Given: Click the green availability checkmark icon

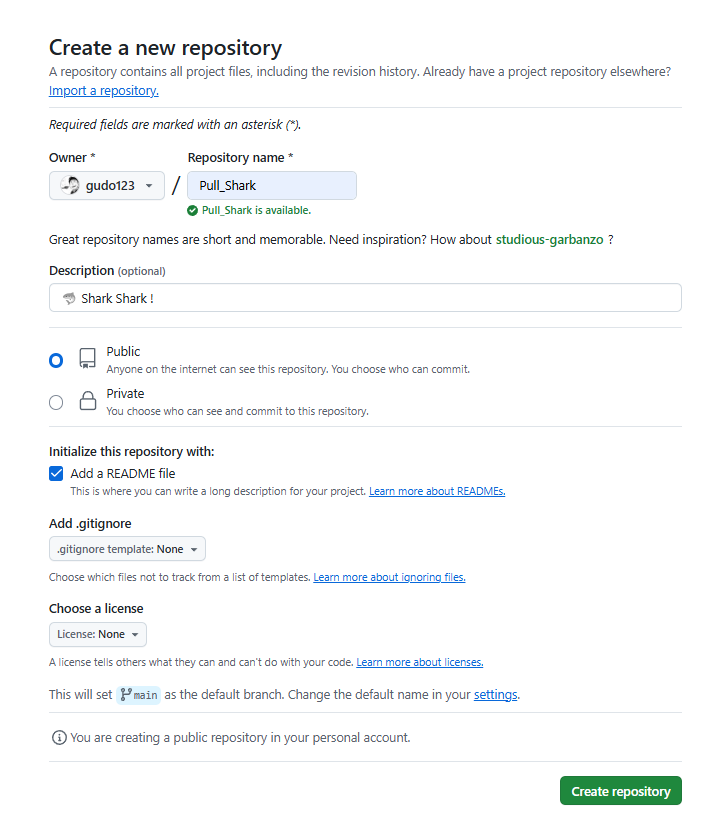Looking at the screenshot, I should (x=193, y=211).
